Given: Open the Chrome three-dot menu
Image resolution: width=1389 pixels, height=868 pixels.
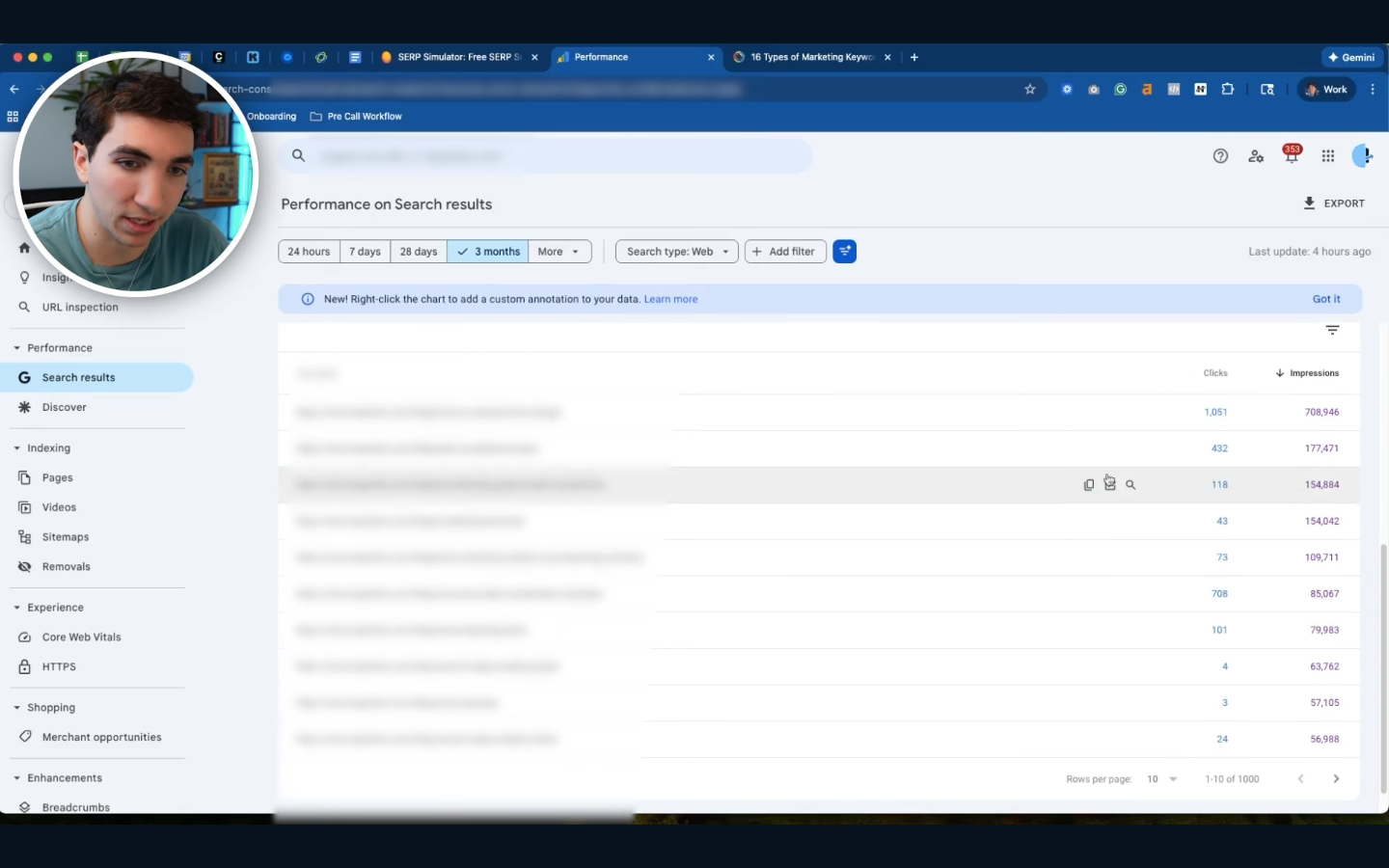Looking at the screenshot, I should click(1373, 90).
